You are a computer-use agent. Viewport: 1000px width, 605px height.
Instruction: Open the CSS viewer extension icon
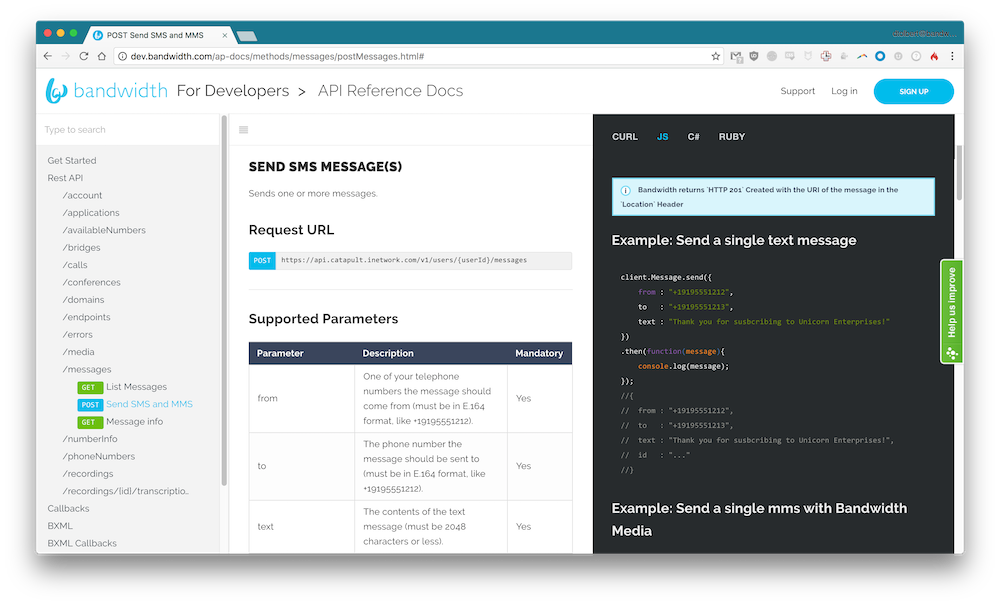tap(790, 56)
